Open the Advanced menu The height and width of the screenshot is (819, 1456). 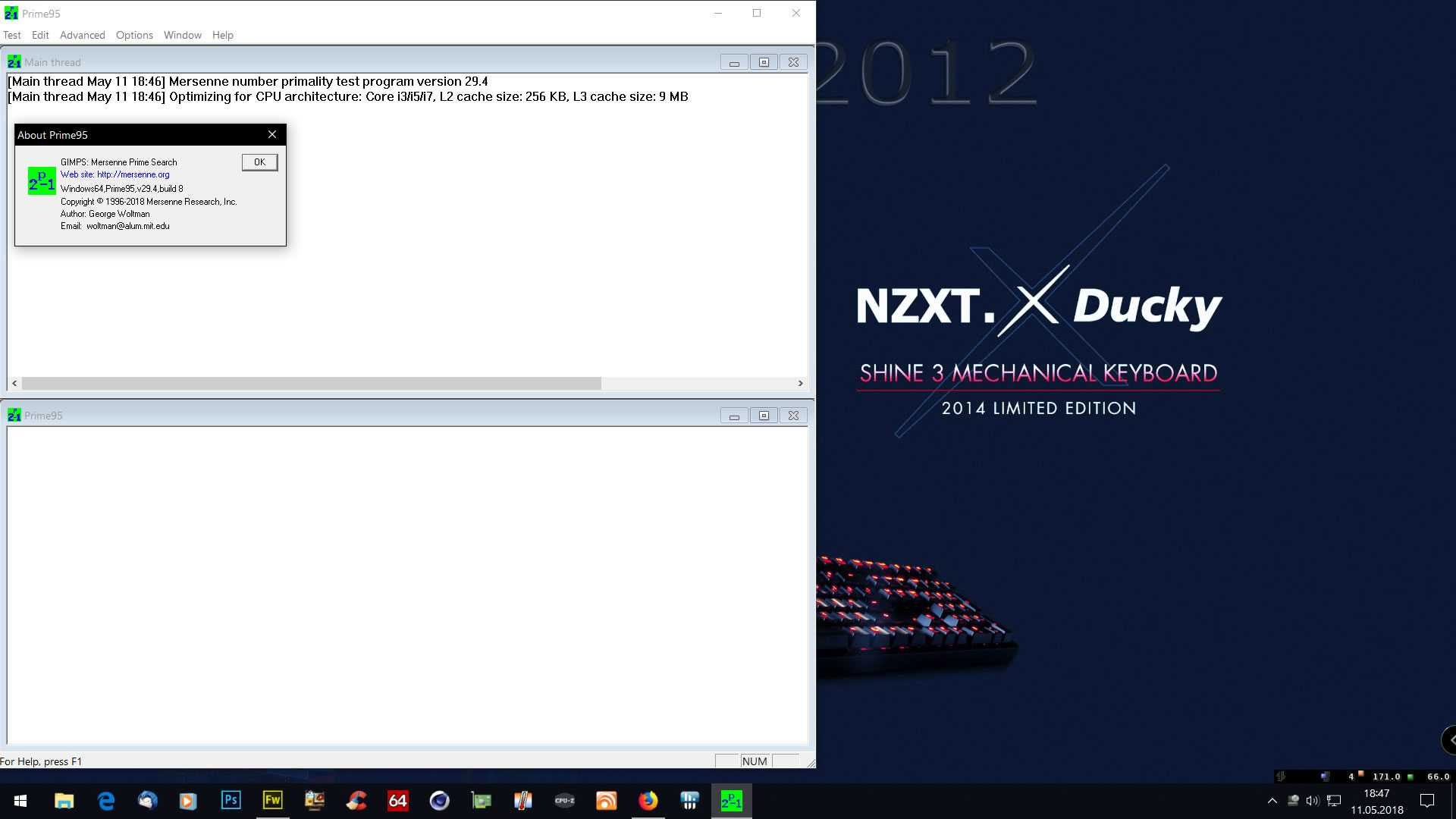82,35
